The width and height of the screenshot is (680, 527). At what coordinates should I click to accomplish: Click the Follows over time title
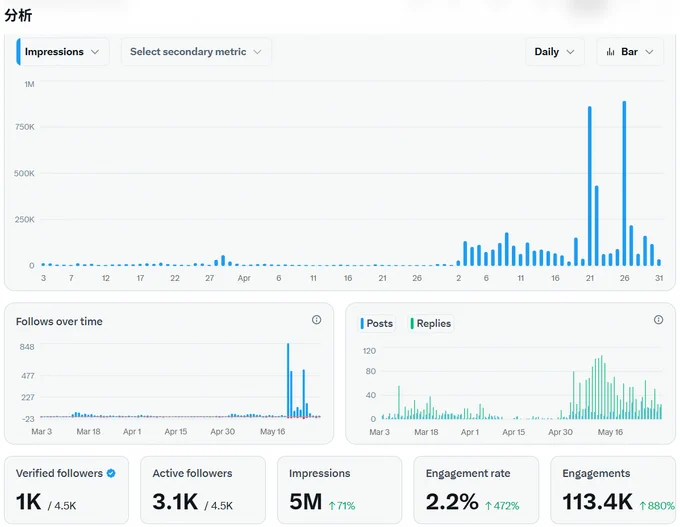click(59, 321)
